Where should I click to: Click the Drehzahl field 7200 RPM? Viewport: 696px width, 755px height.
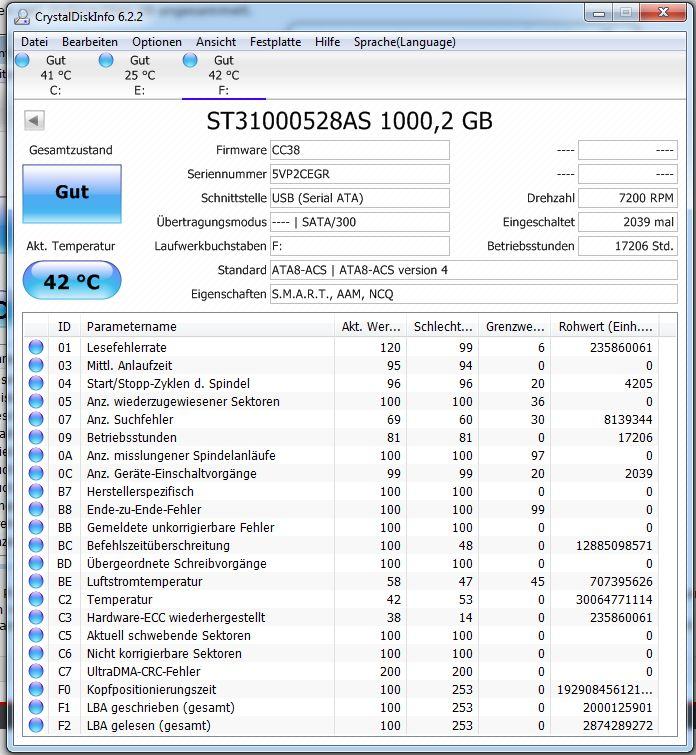pyautogui.click(x=628, y=198)
